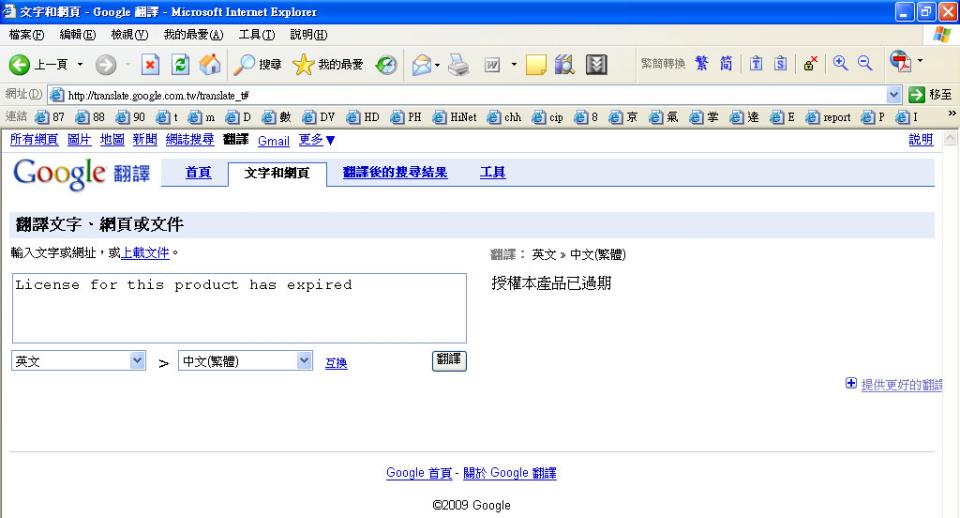960x518 pixels.
Task: Open Favorites (我的最愛) star button
Action: coord(328,64)
